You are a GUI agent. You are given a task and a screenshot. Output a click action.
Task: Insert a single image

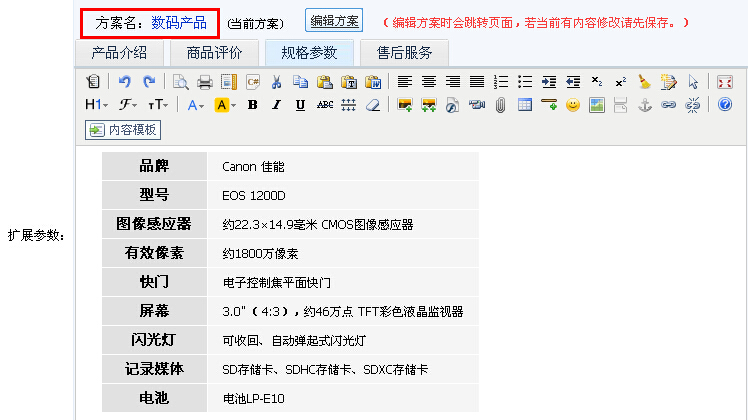pyautogui.click(x=405, y=105)
